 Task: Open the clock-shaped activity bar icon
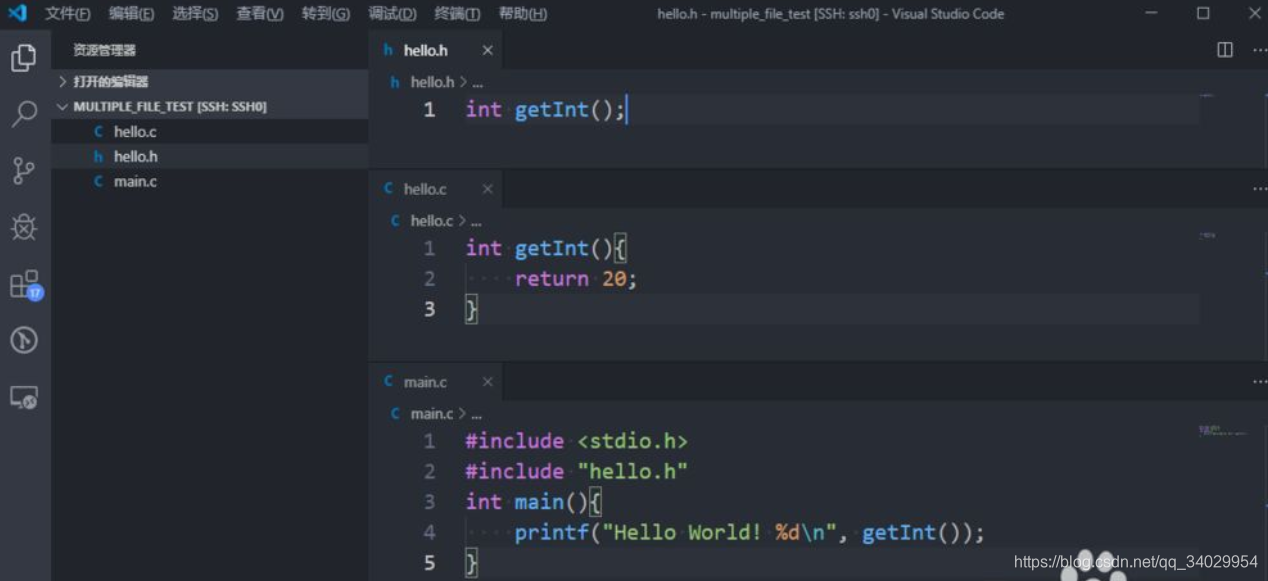click(24, 340)
